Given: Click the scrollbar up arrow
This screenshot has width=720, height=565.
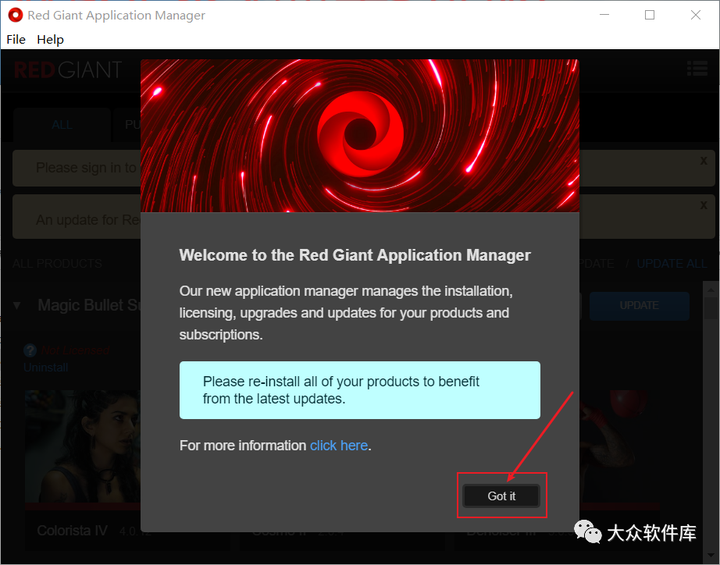Looking at the screenshot, I should point(711,290).
